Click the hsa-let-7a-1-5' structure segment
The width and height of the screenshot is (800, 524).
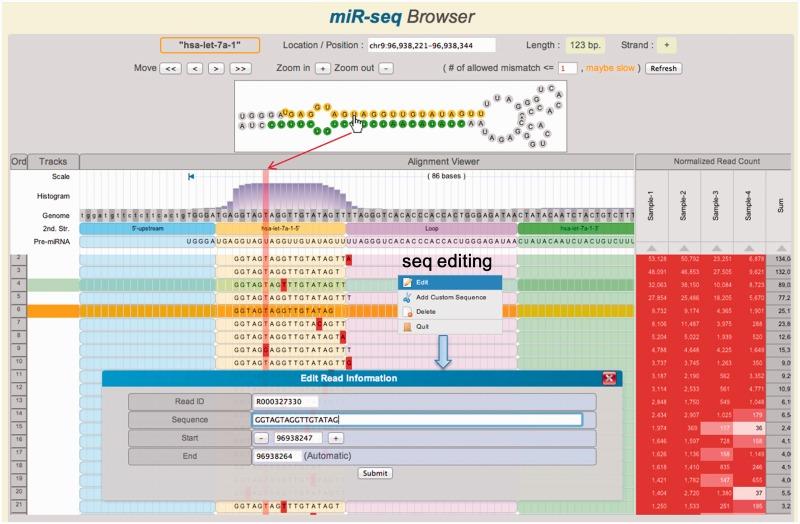point(281,229)
